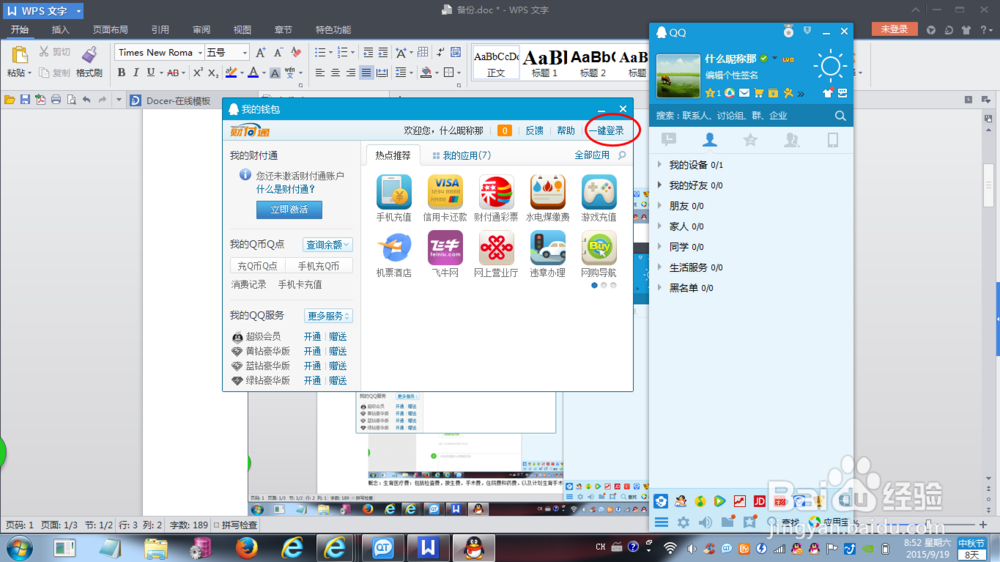Screen dimensions: 1000x562
Task: Click the undo arrow in WPS quick toolbar
Action: click(87, 100)
